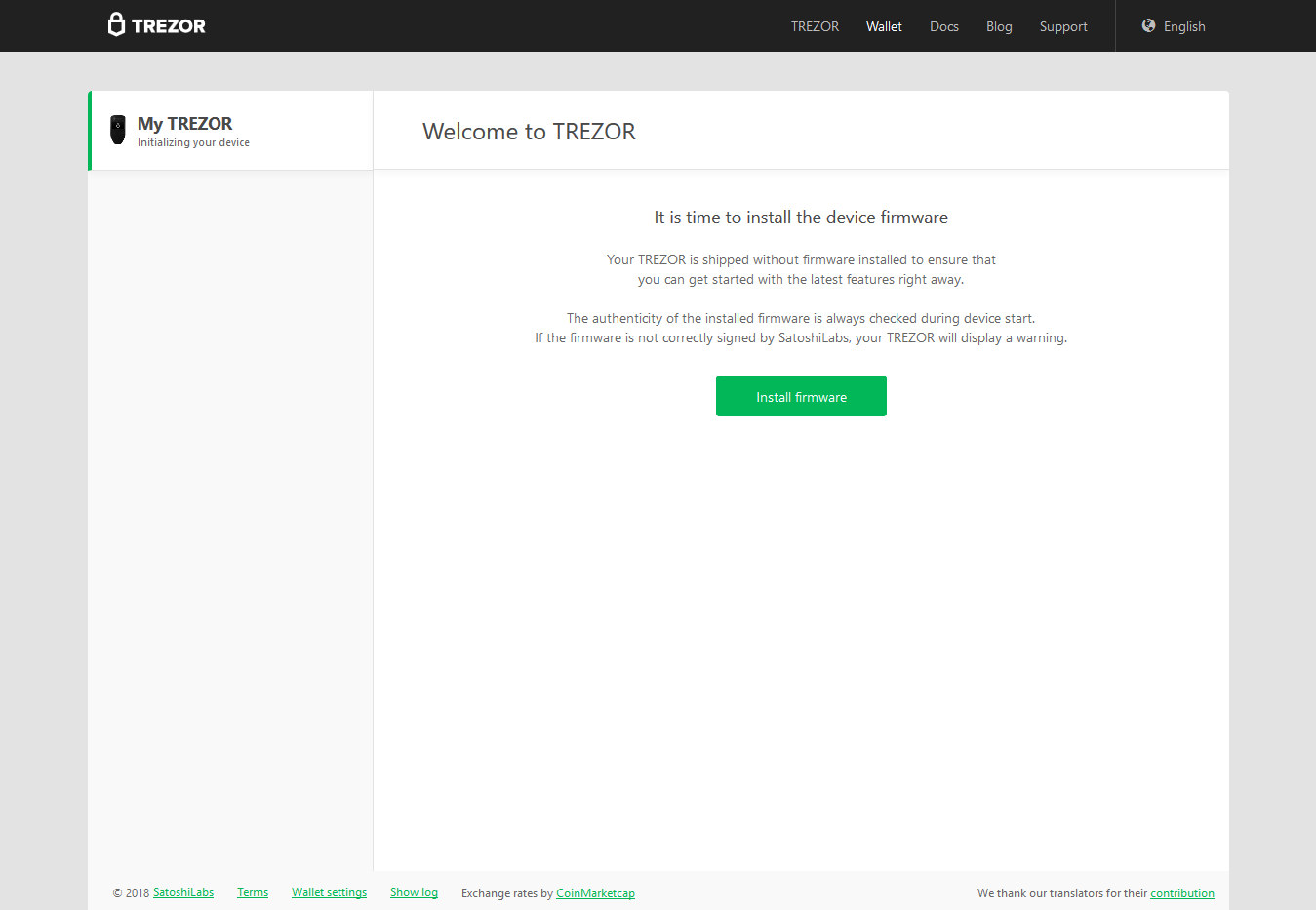The height and width of the screenshot is (910, 1316).
Task: Click the Welcome to TREZOR heading
Action: pyautogui.click(x=529, y=132)
